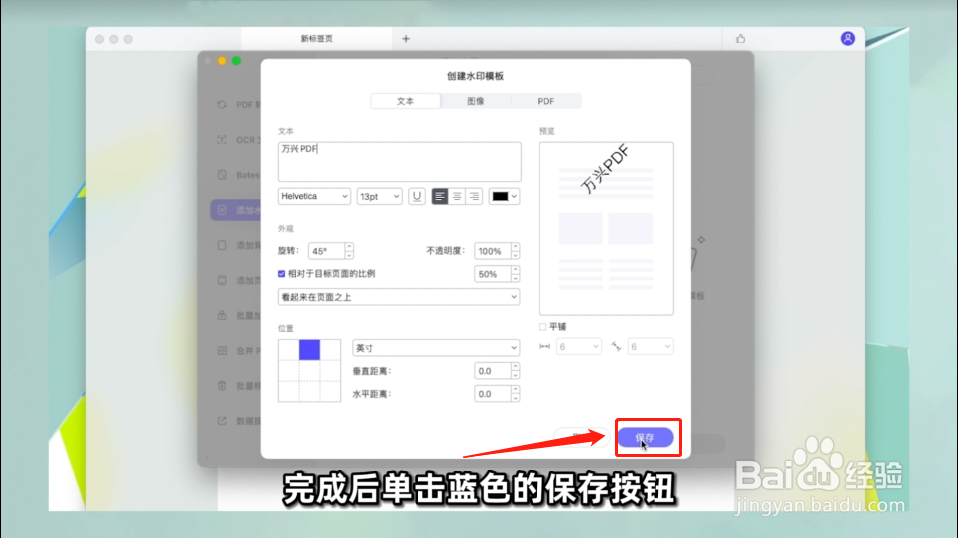Viewport: 958px width, 538px height.
Task: Click the PDF convert icon in sidebar
Action: pyautogui.click(x=222, y=104)
